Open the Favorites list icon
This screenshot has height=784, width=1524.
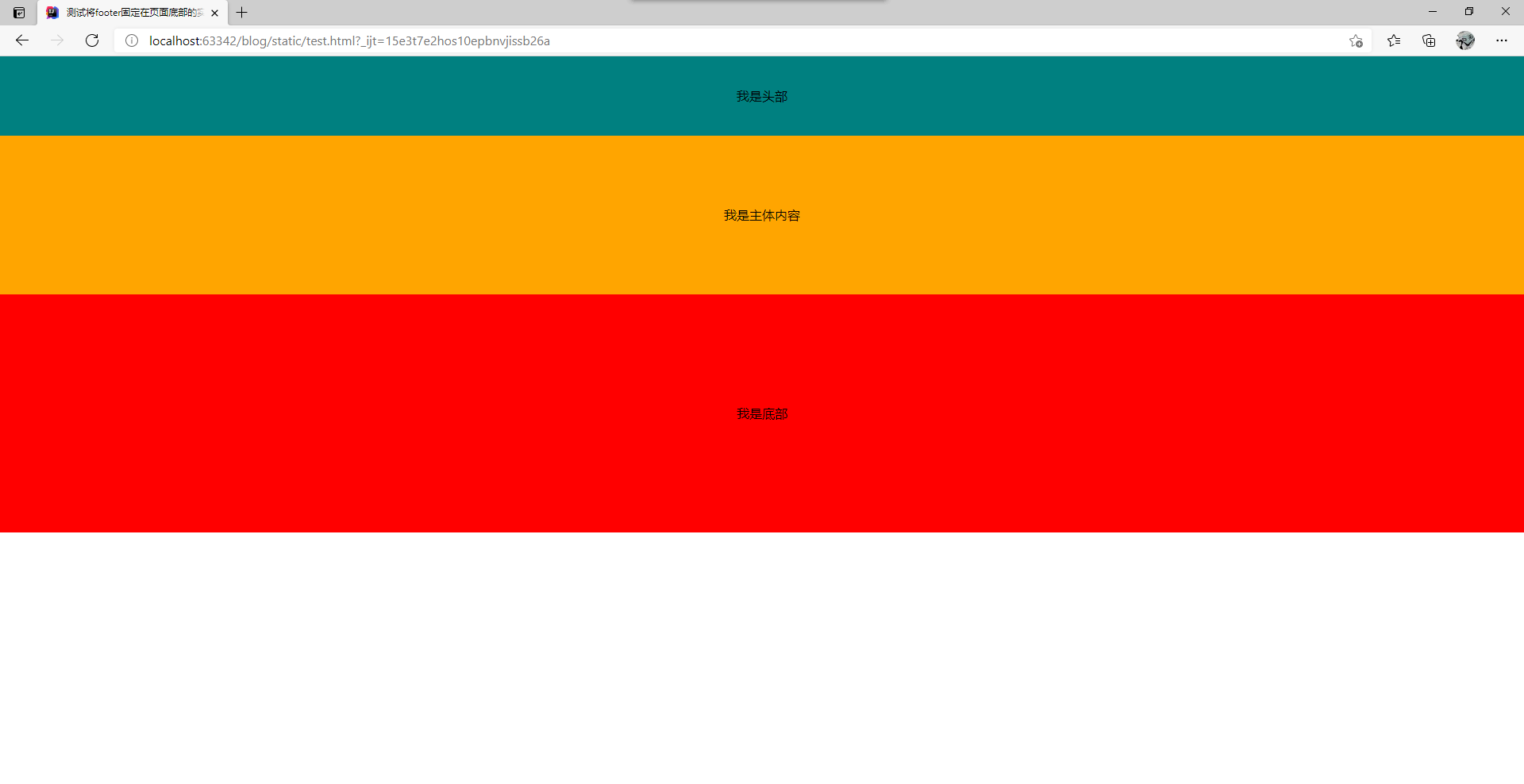coord(1394,40)
